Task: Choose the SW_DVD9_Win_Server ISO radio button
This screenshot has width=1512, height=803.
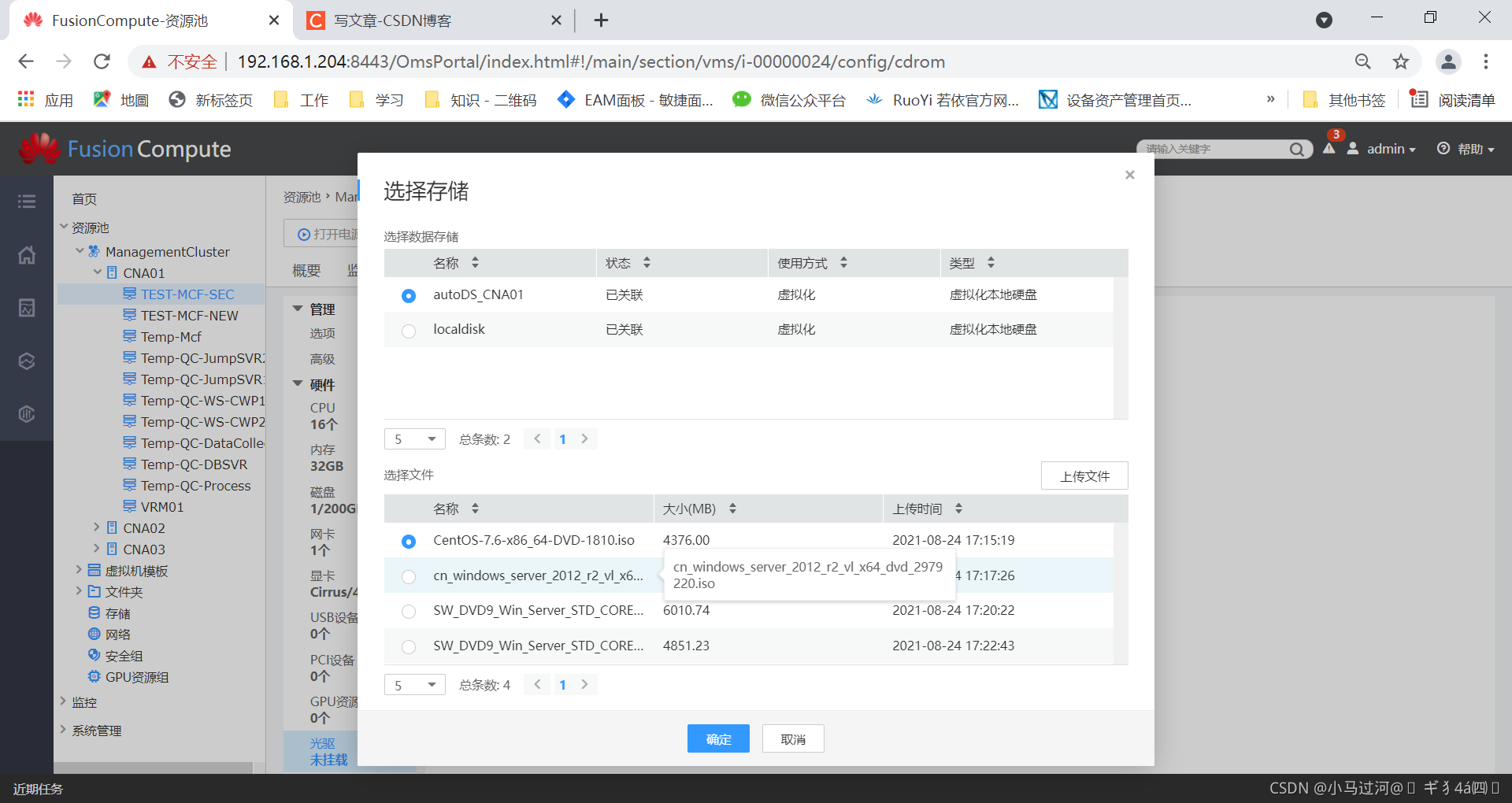Action: pyautogui.click(x=408, y=611)
